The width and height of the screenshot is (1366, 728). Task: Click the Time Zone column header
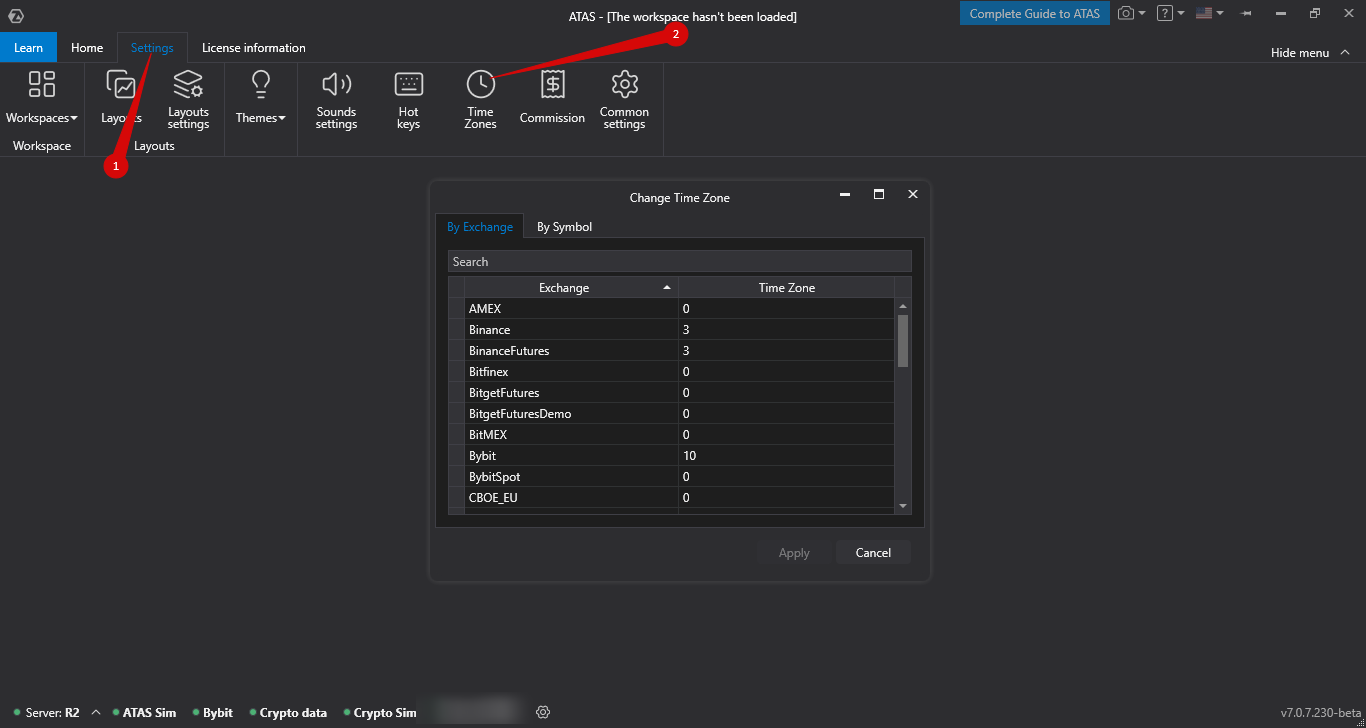(x=787, y=287)
